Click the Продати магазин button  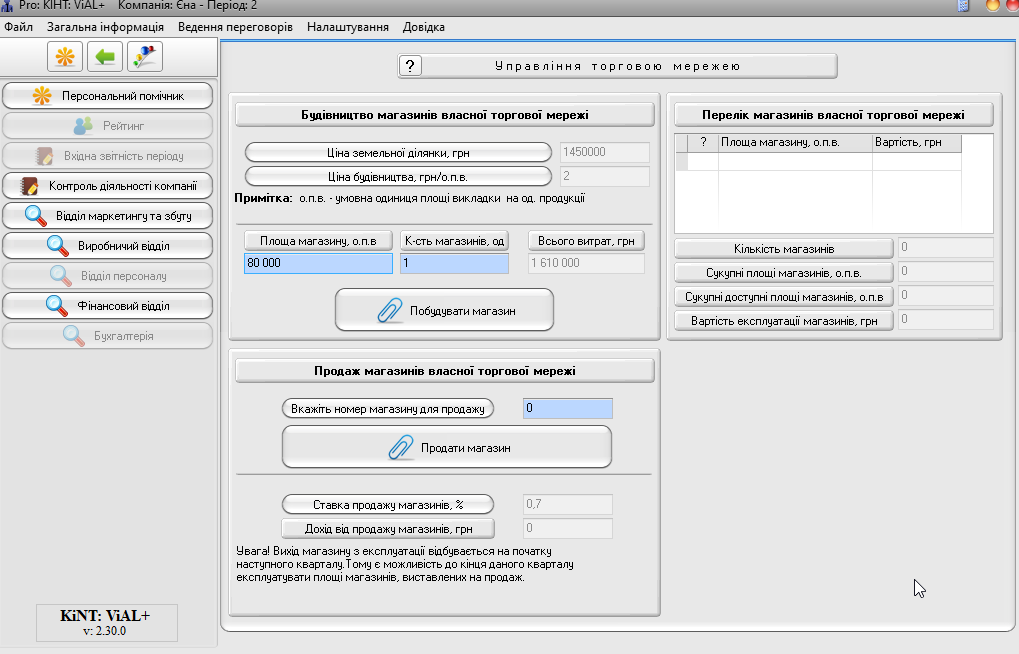(x=447, y=447)
